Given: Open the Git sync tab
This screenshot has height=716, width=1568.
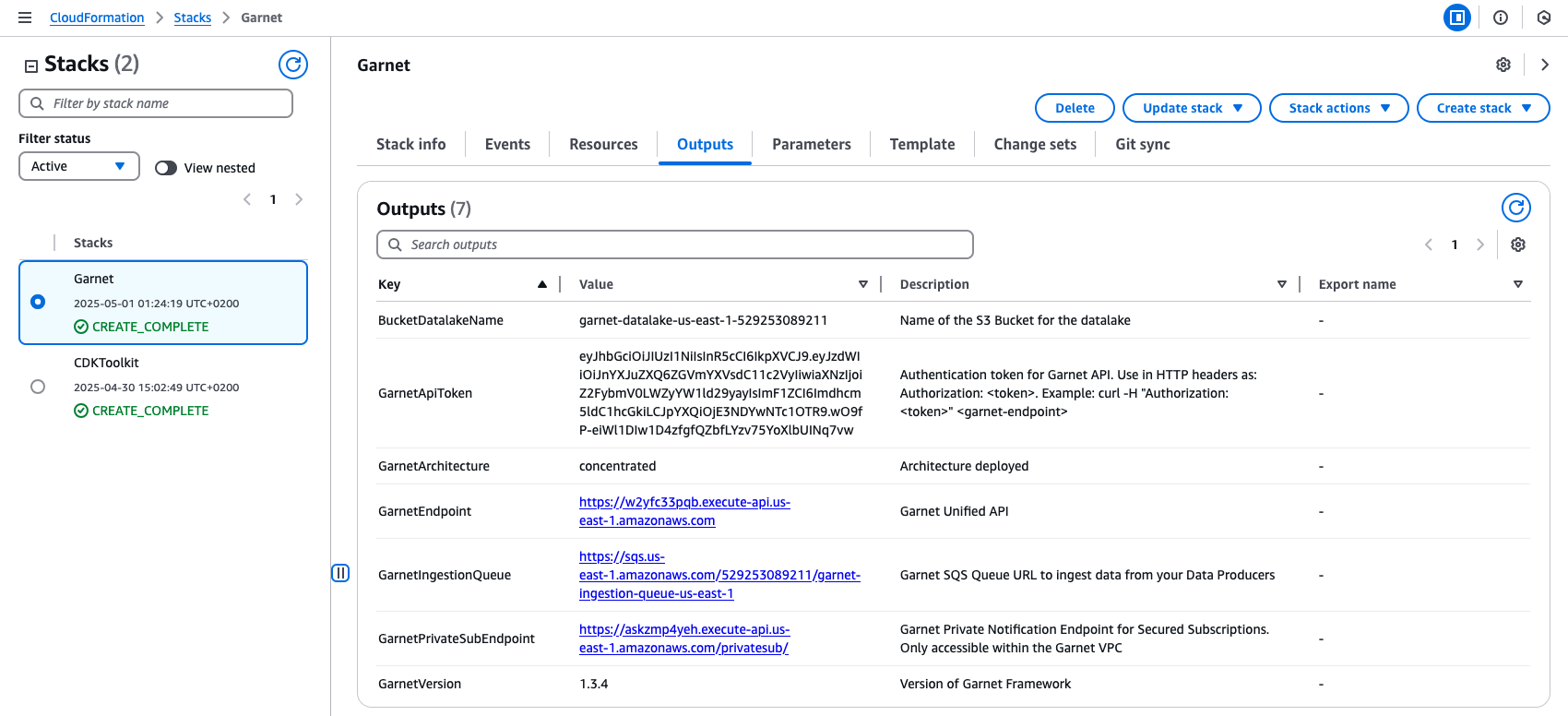Looking at the screenshot, I should pyautogui.click(x=1143, y=144).
